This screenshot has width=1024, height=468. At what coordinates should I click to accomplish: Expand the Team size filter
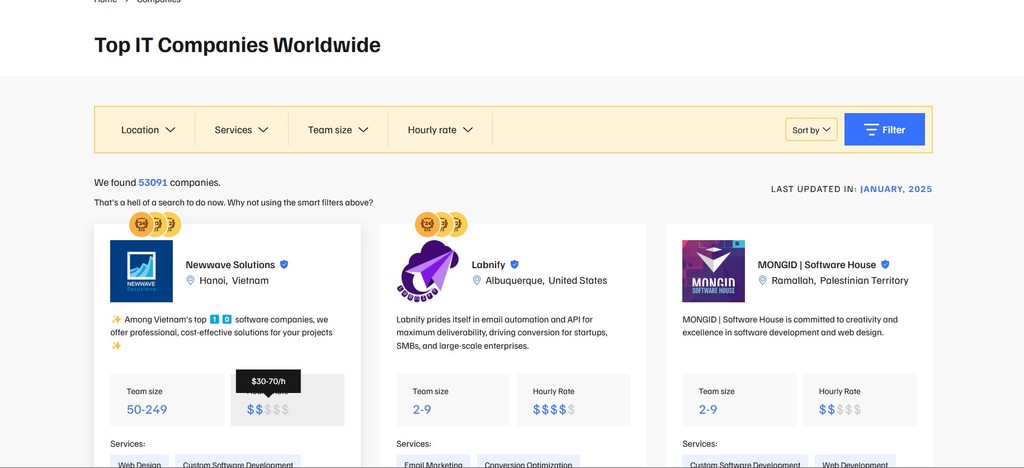(338, 130)
